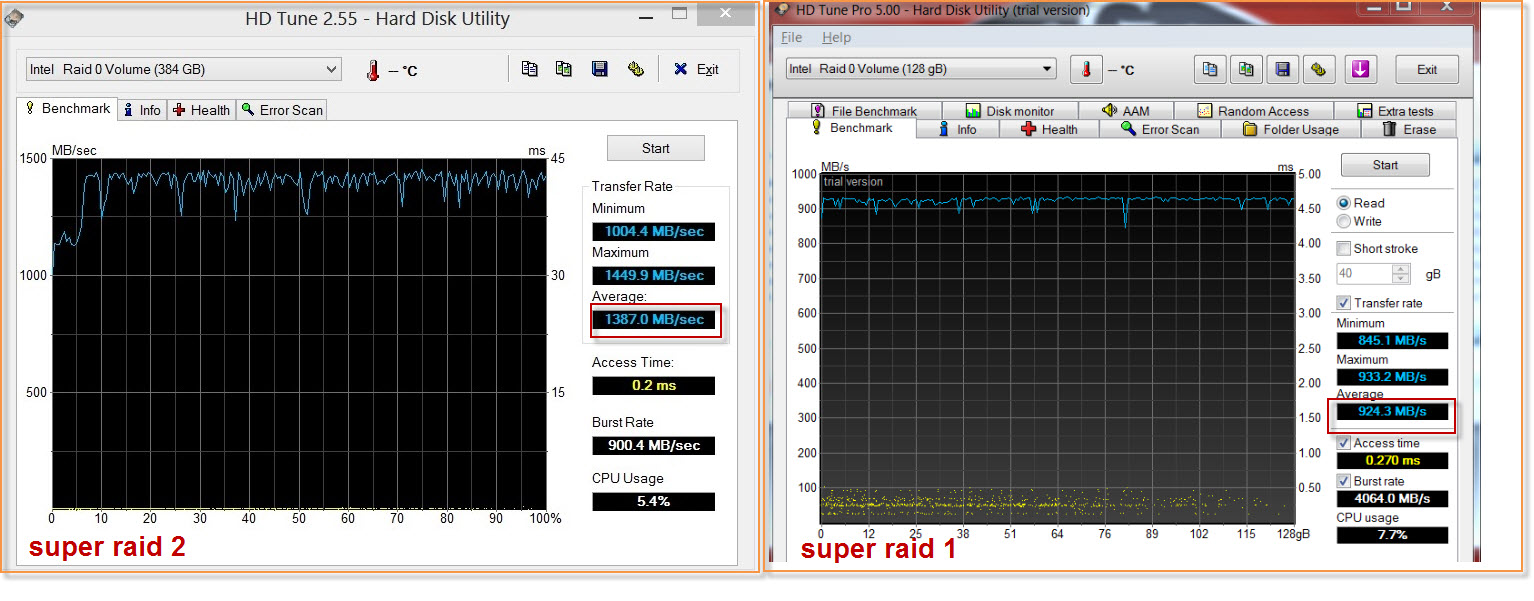The image size is (1534, 601).
Task: Click Average value 924.3 MB/s
Action: pos(1391,411)
